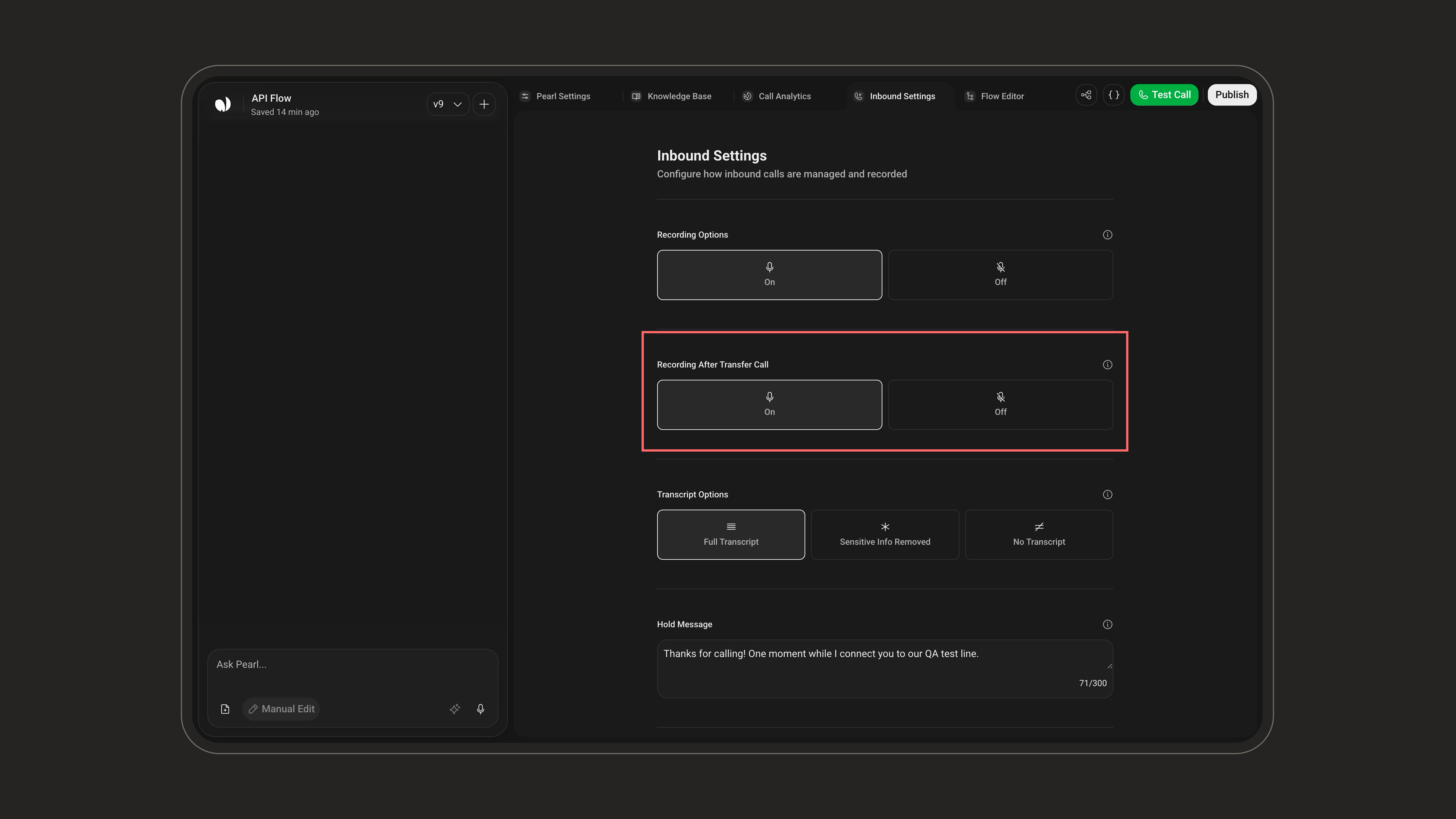
Task: Click the sparkle enhance icon in chat box
Action: (454, 709)
